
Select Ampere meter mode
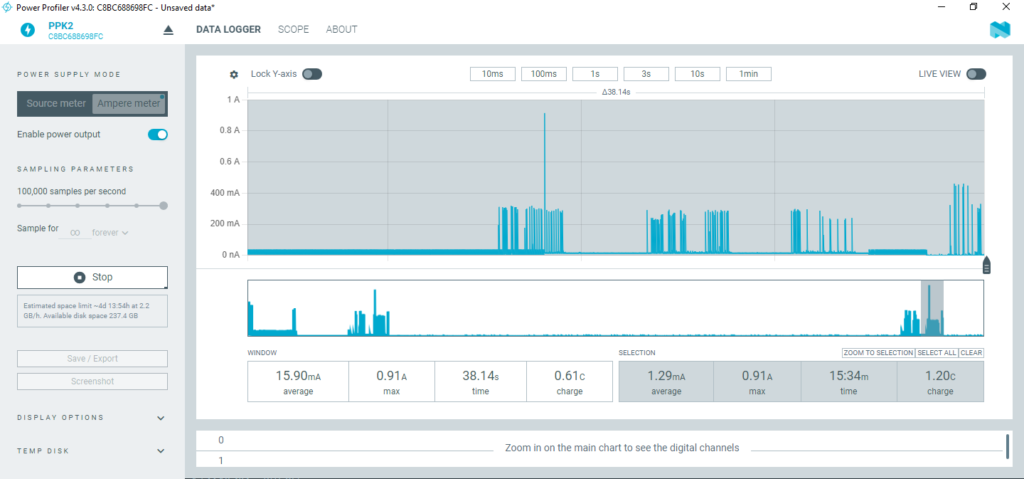[x=129, y=104]
